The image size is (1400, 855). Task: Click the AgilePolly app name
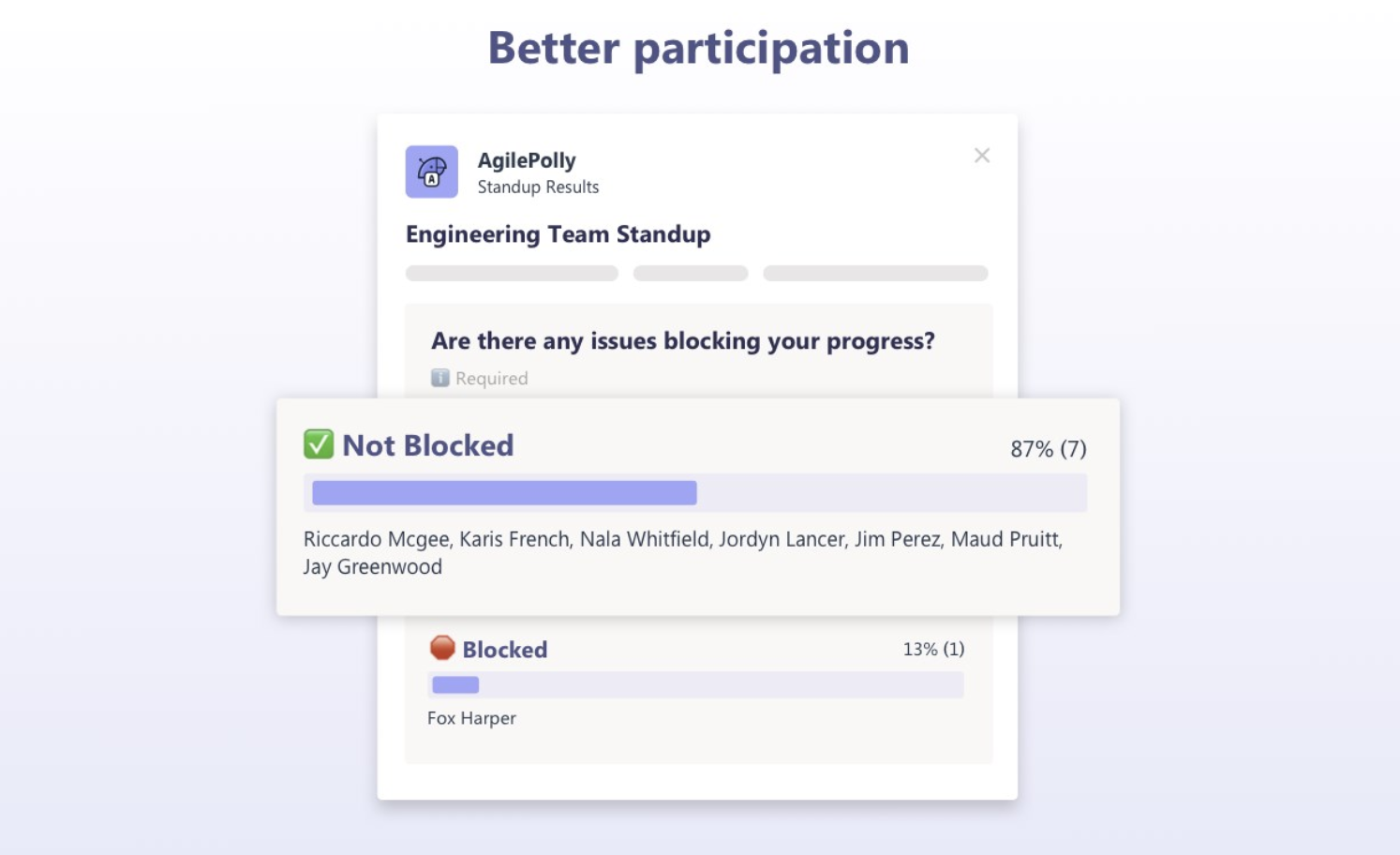point(527,160)
